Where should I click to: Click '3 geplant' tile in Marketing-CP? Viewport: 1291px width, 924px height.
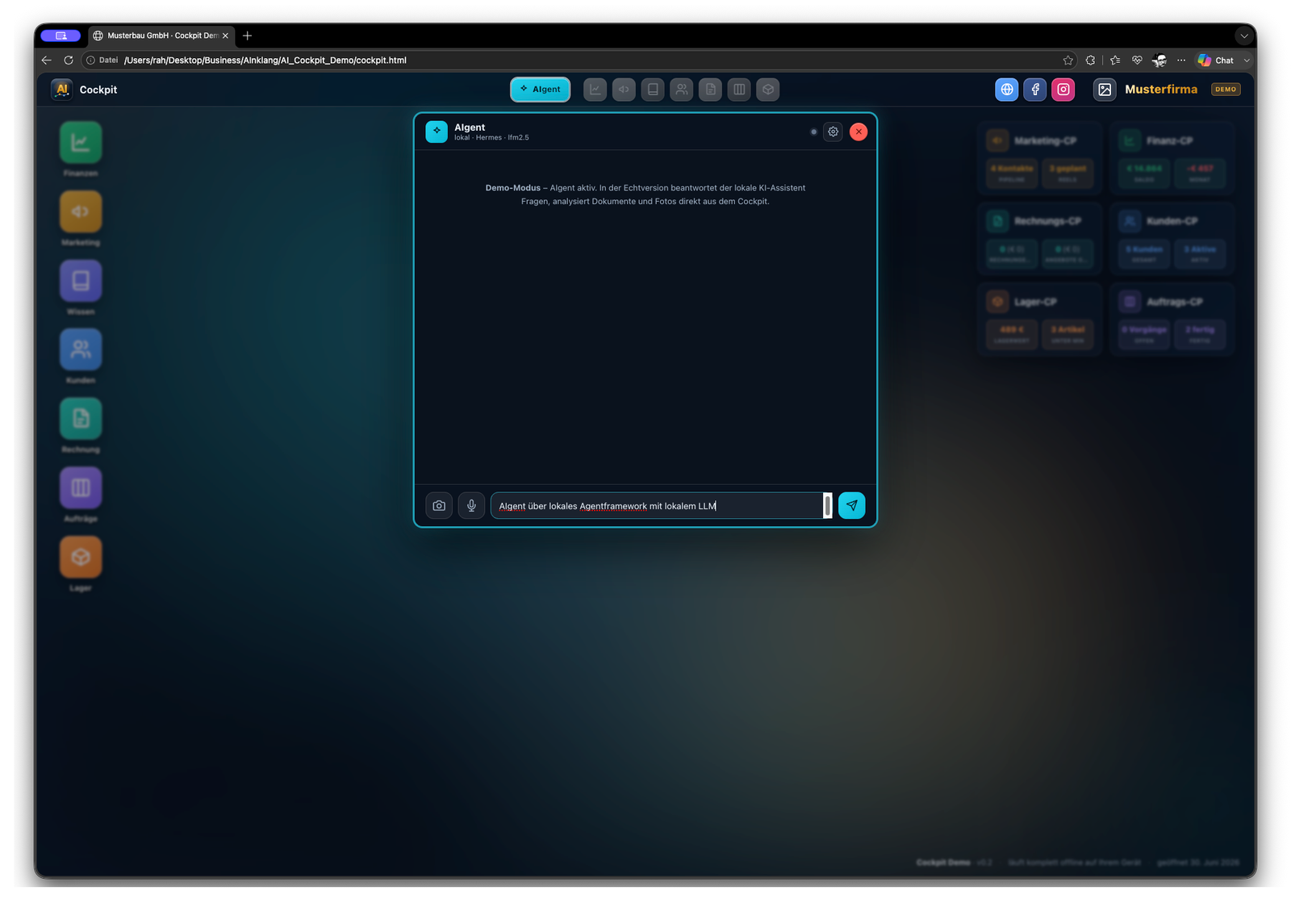click(x=1067, y=173)
